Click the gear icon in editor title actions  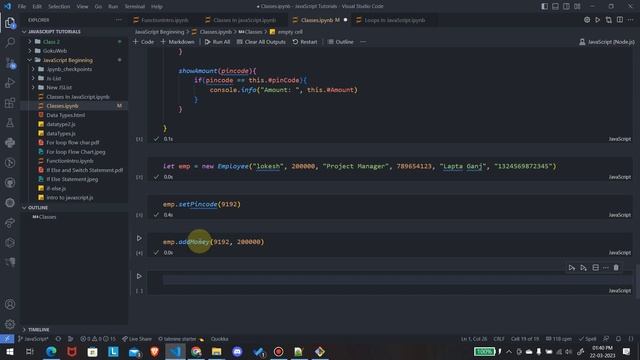pos(587,20)
